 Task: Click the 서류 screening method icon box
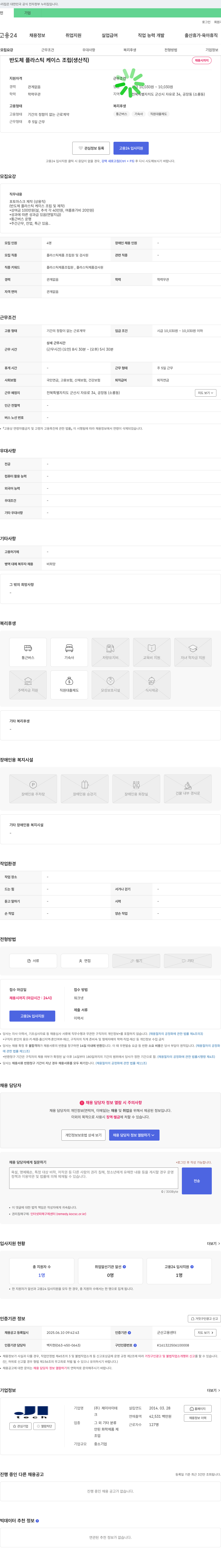(x=33, y=960)
